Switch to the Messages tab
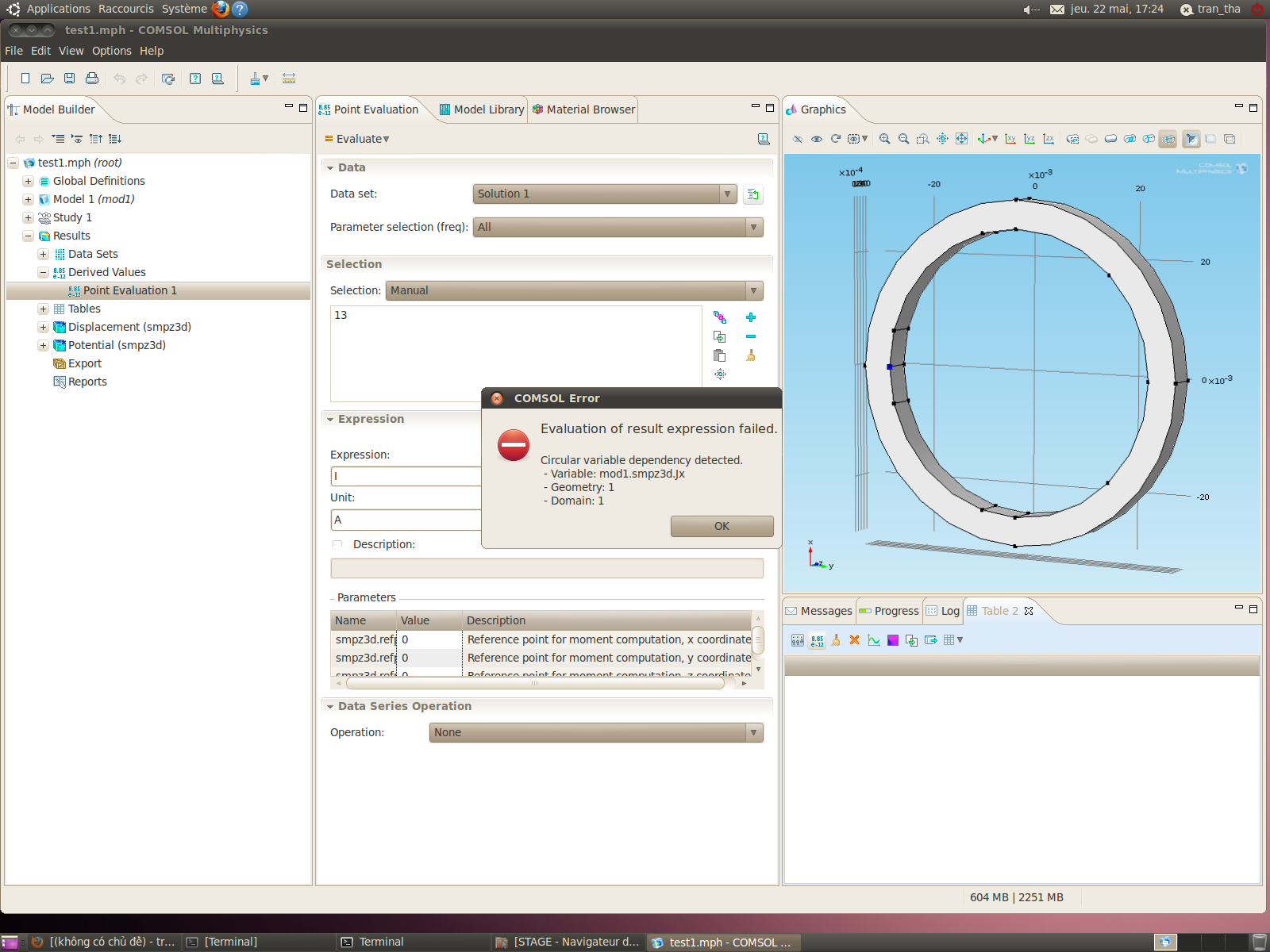 818,611
